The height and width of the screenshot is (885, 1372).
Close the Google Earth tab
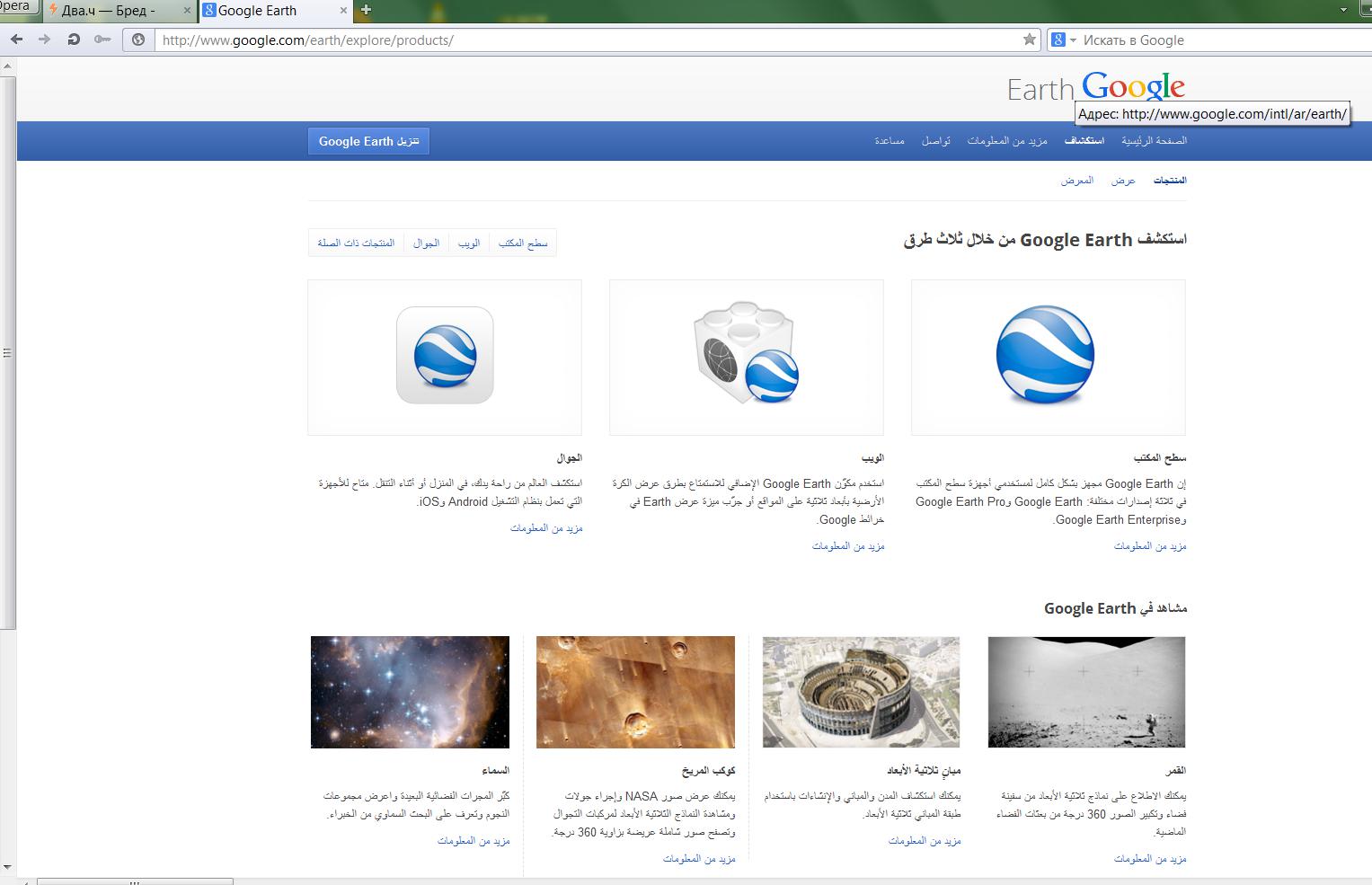click(x=342, y=11)
